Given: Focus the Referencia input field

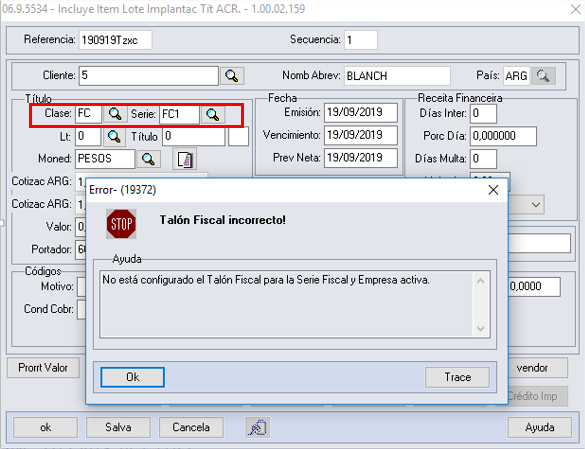Looking at the screenshot, I should click(115, 40).
